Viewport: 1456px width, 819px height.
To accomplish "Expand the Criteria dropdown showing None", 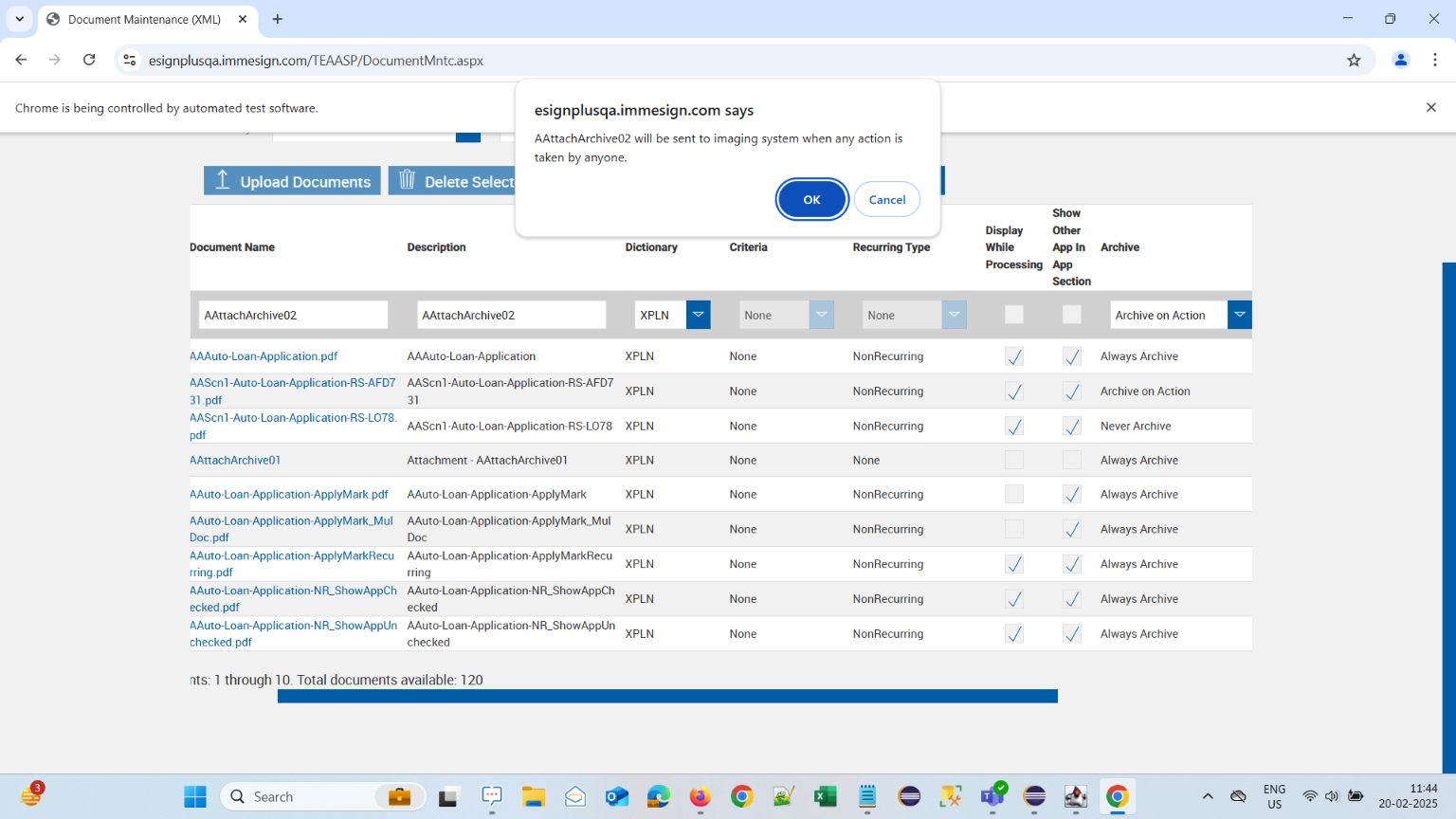I will 822,315.
